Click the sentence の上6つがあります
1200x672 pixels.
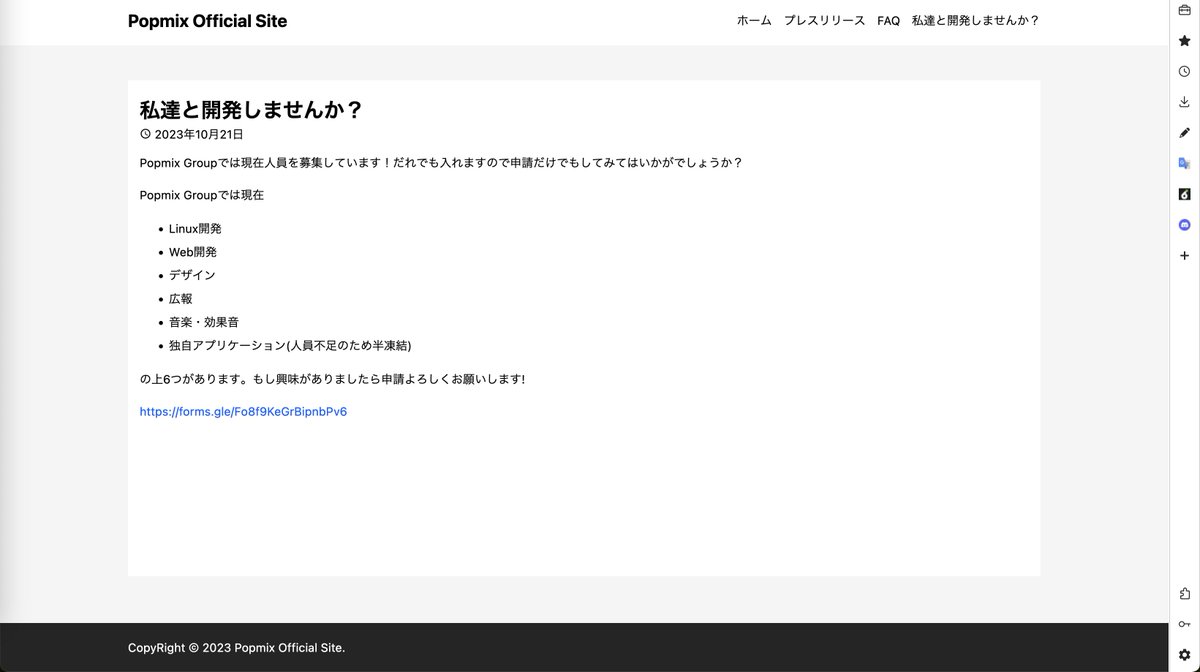point(332,379)
